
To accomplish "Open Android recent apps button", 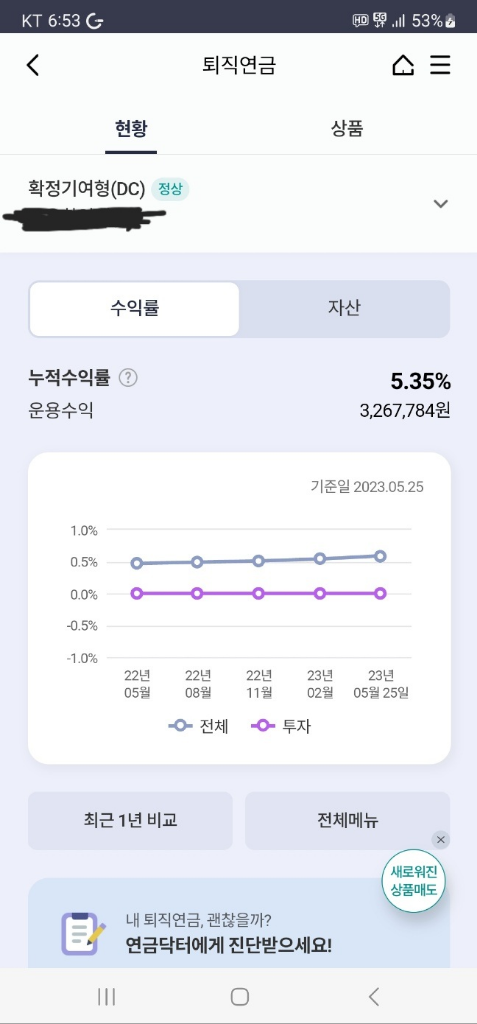I will (106, 996).
